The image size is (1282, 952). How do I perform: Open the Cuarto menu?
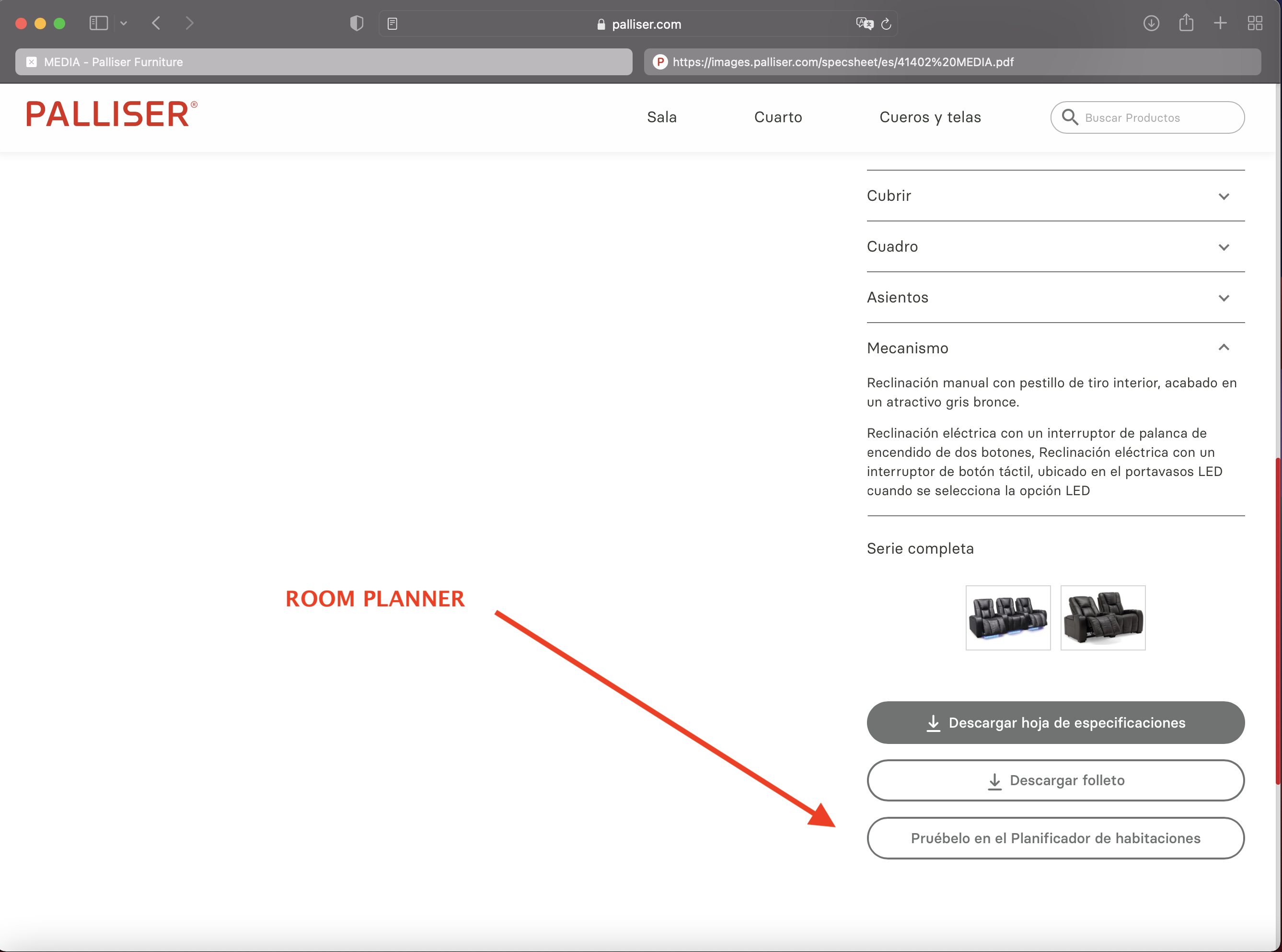click(778, 117)
